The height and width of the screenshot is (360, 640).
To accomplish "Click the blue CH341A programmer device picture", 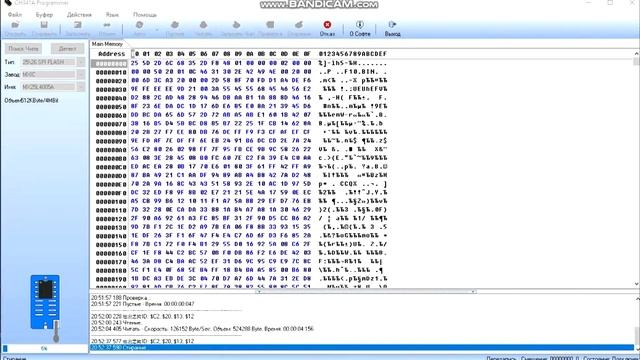I will [x=45, y=302].
